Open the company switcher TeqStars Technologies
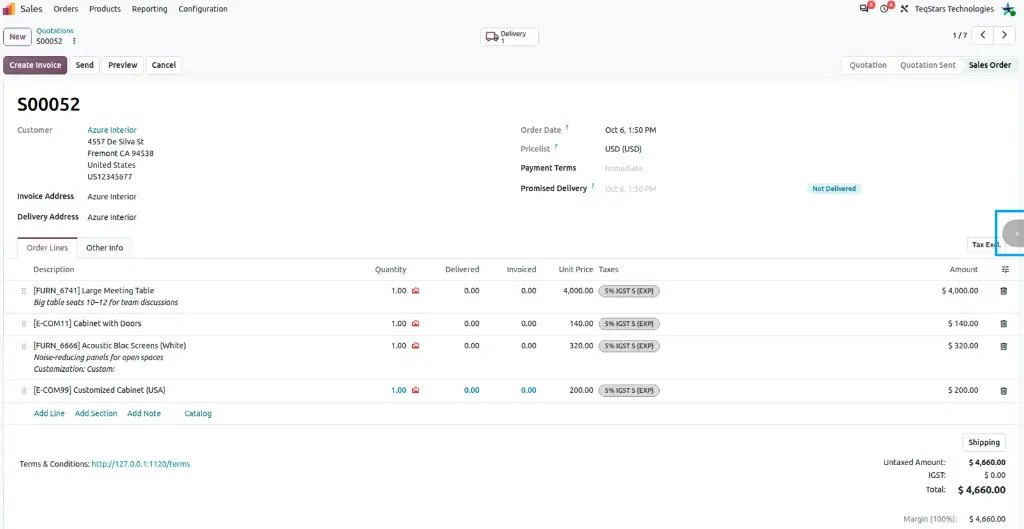The width and height of the screenshot is (1024, 529). pos(954,9)
